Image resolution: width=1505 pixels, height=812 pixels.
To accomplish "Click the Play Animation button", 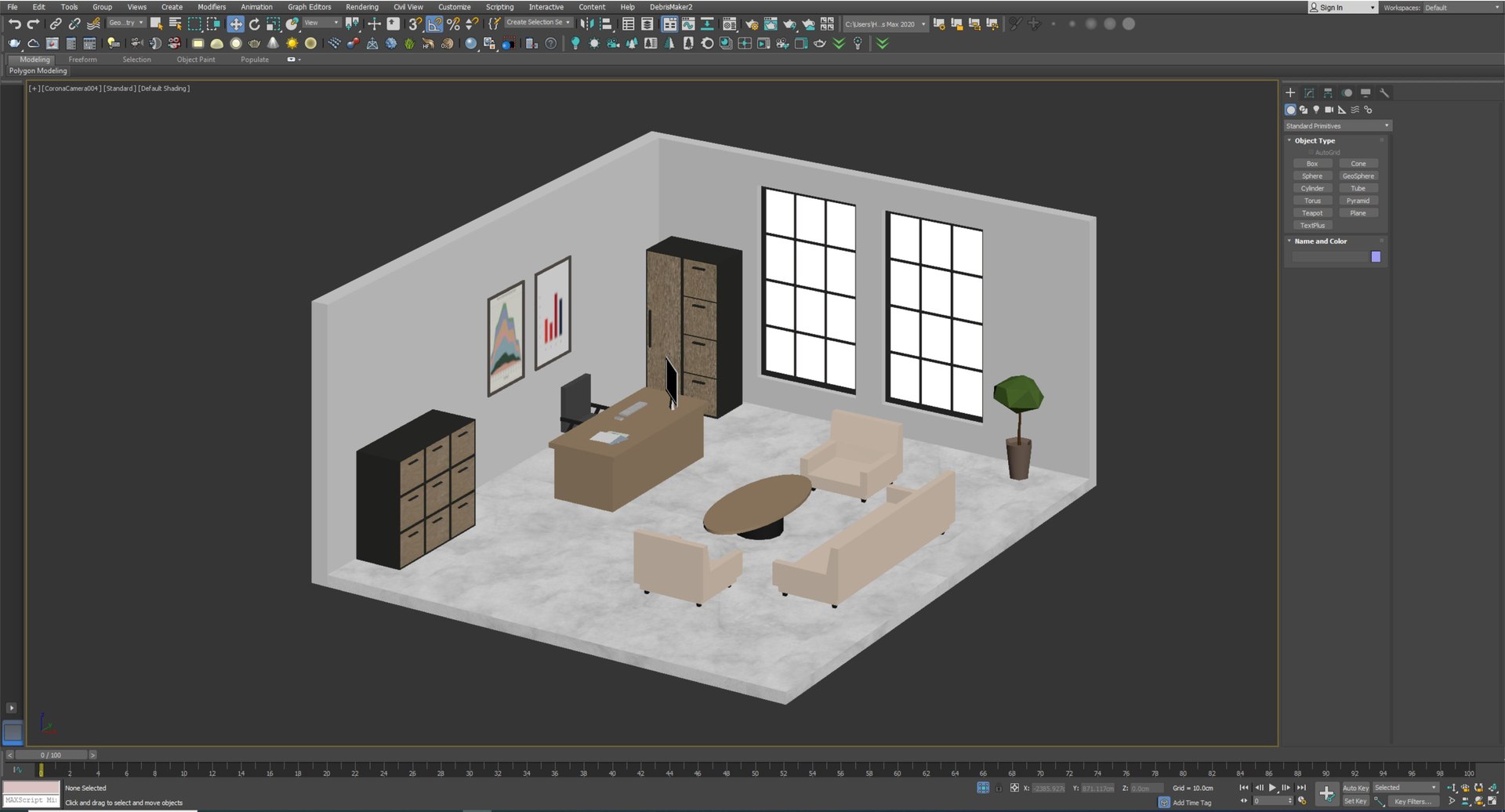I will (1272, 788).
